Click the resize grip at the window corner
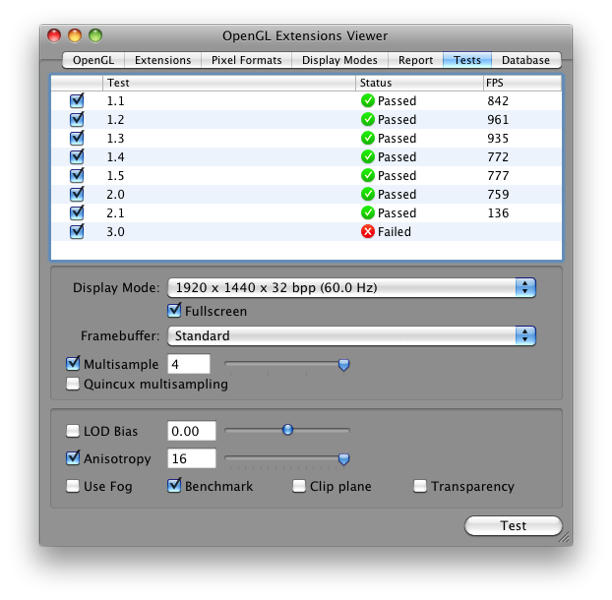The image size is (612, 600). [565, 538]
